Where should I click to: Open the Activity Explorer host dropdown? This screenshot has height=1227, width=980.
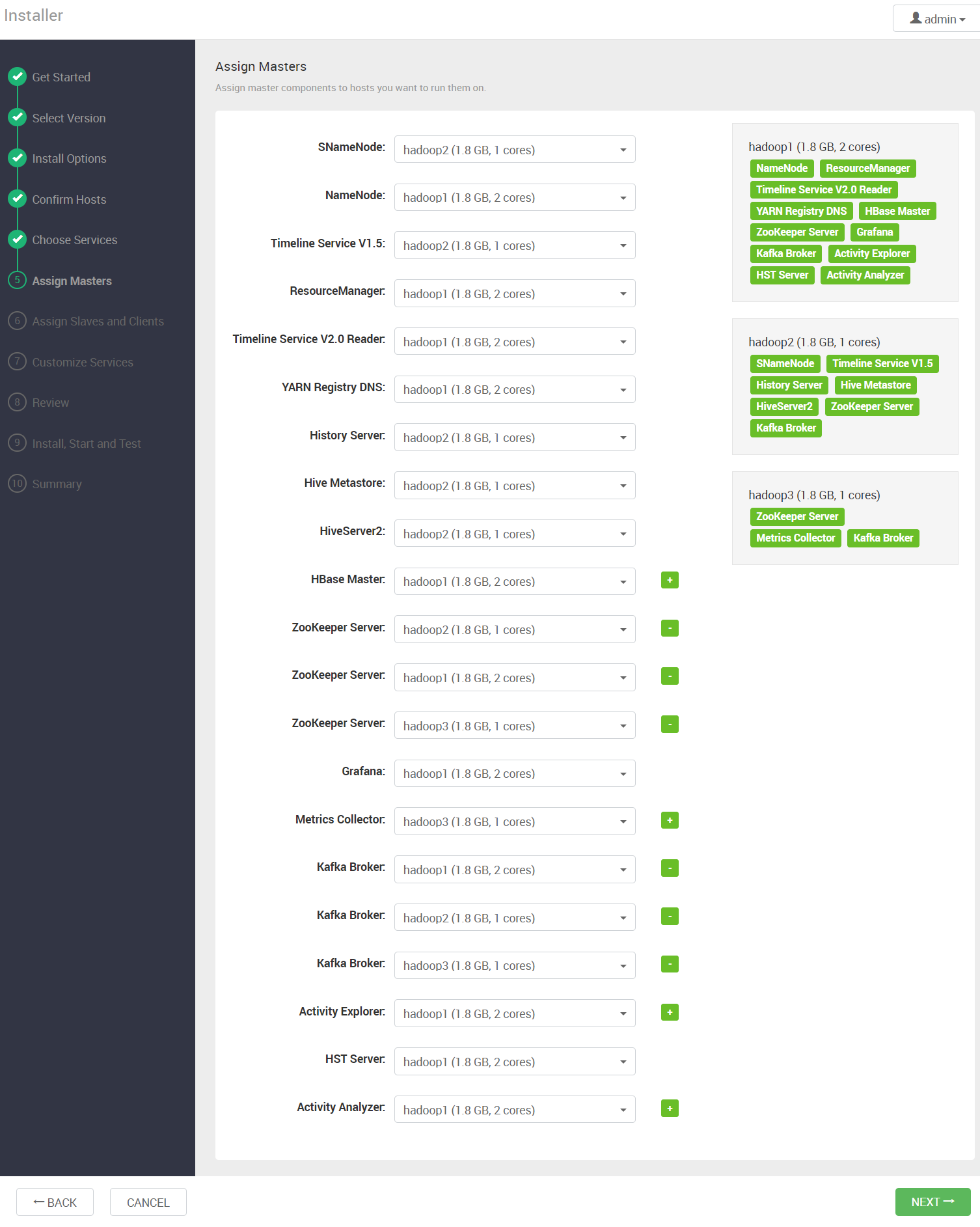[x=515, y=1013]
